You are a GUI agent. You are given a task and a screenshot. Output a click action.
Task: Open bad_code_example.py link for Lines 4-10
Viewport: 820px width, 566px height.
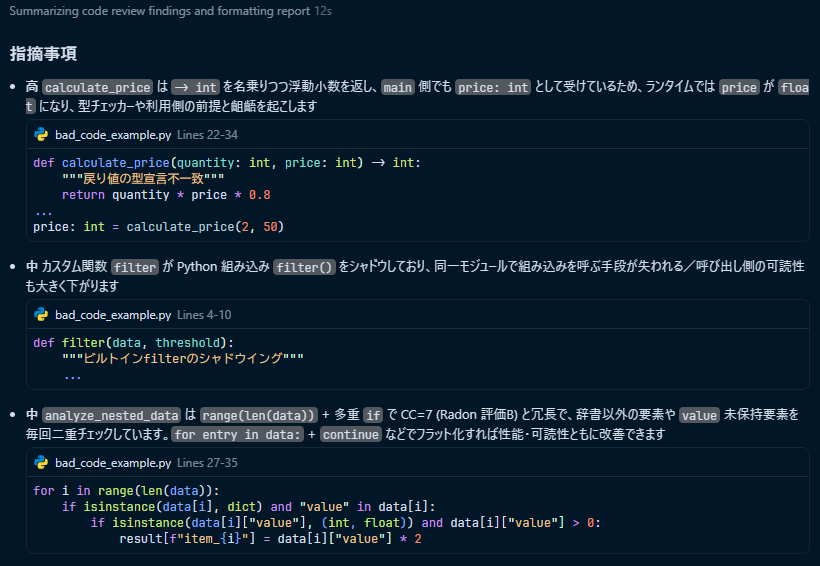pos(113,314)
